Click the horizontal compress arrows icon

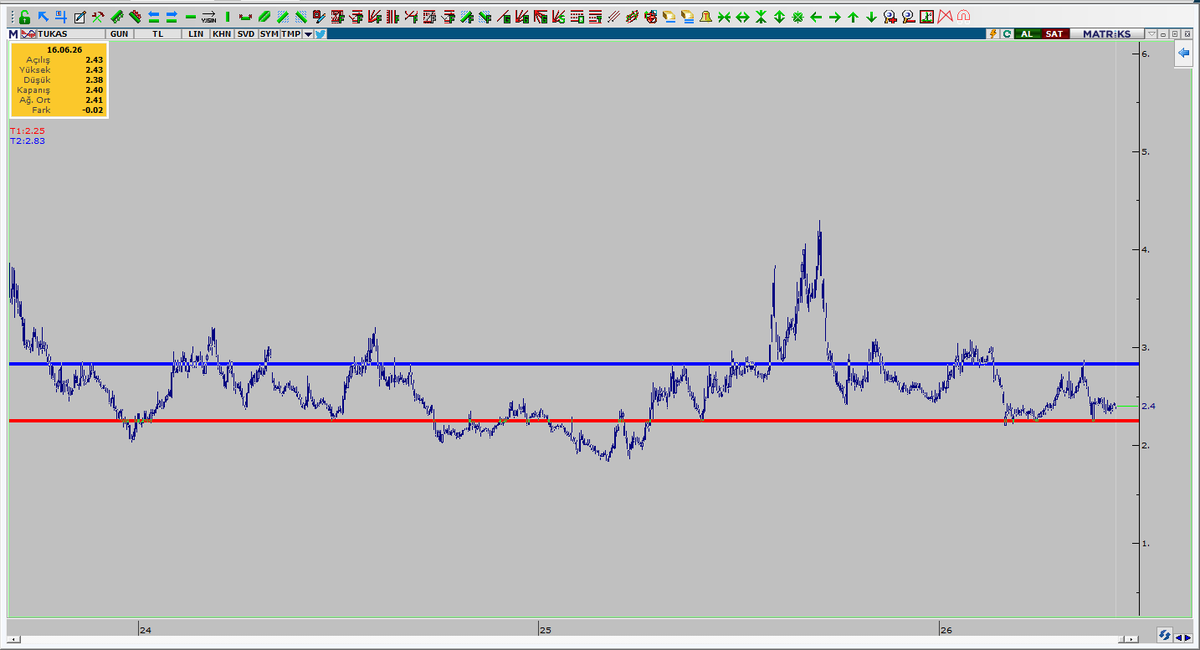coord(724,17)
